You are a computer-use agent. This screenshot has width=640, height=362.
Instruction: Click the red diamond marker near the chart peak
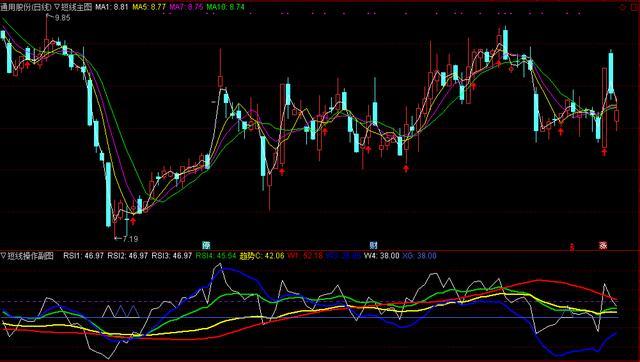[511, 69]
